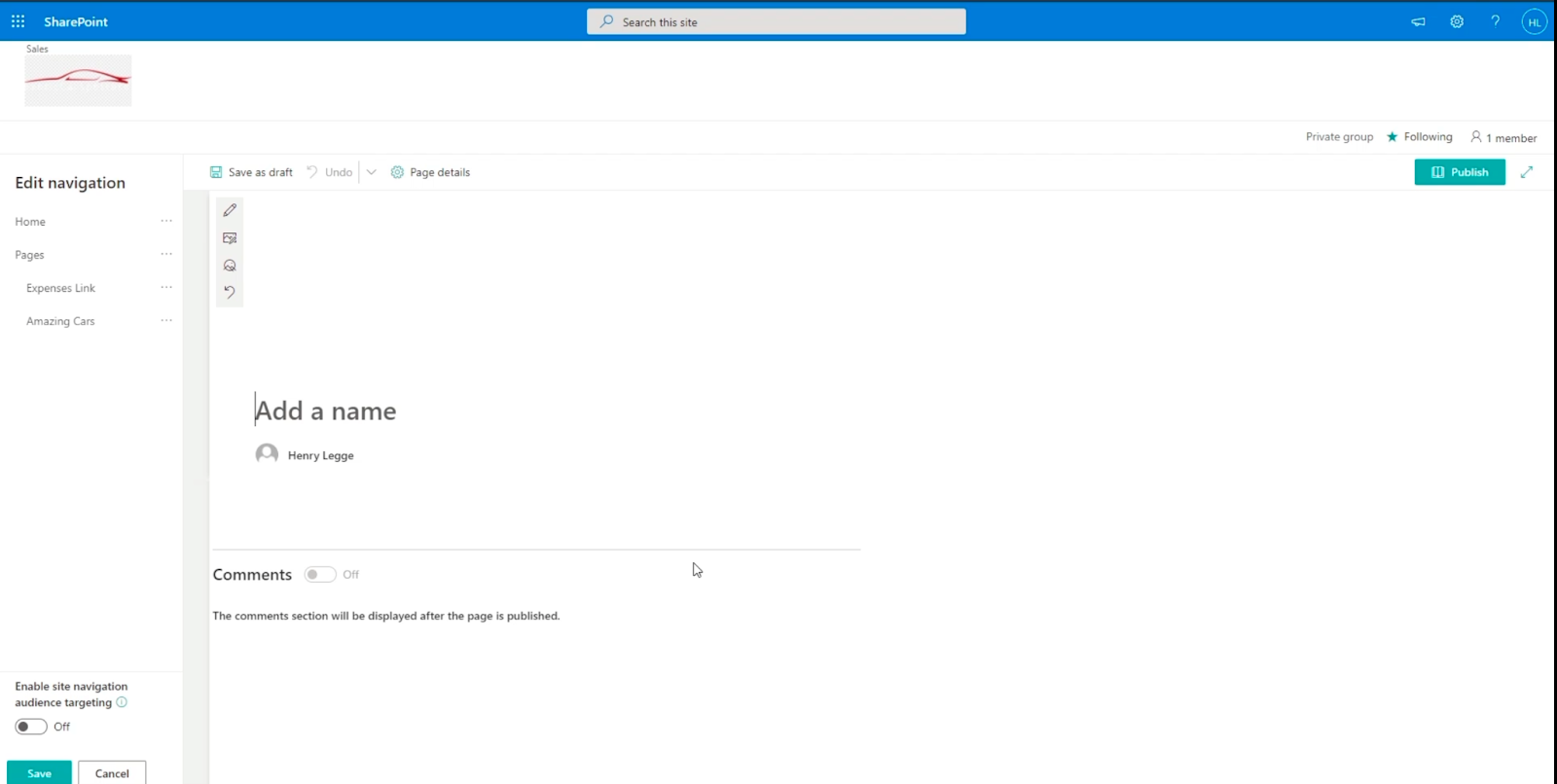
Task: Select Amazing Cars navigation item
Action: coord(60,321)
